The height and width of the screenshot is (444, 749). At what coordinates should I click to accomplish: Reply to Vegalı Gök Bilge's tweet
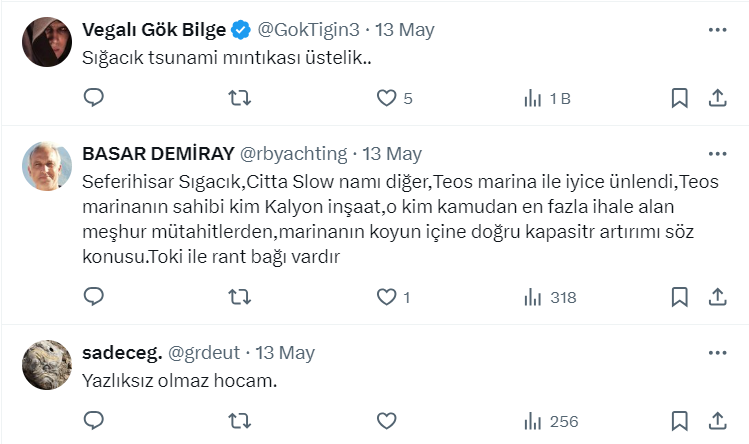[x=93, y=98]
